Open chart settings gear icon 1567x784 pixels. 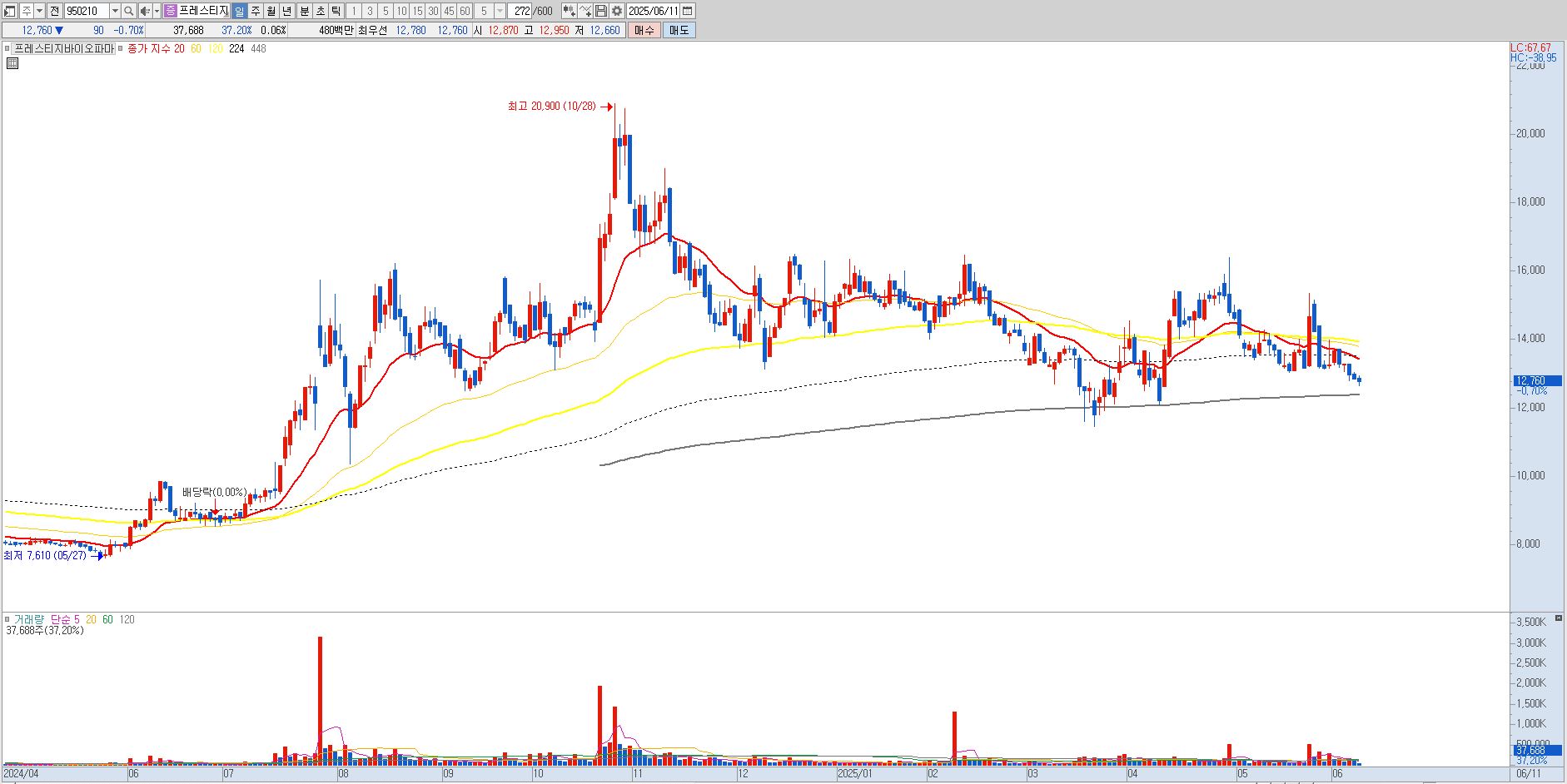(x=617, y=11)
